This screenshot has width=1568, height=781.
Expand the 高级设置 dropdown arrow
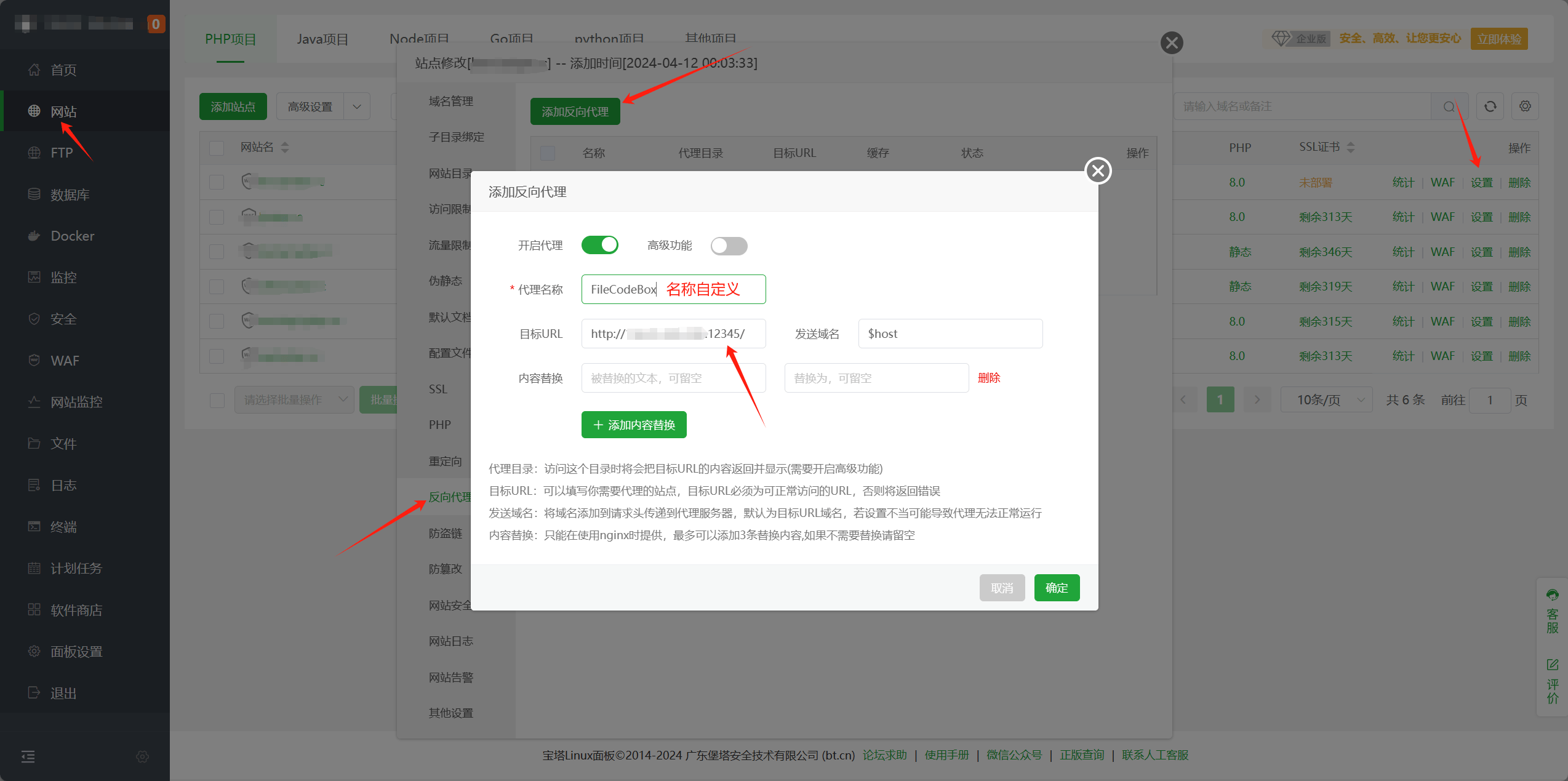357,106
